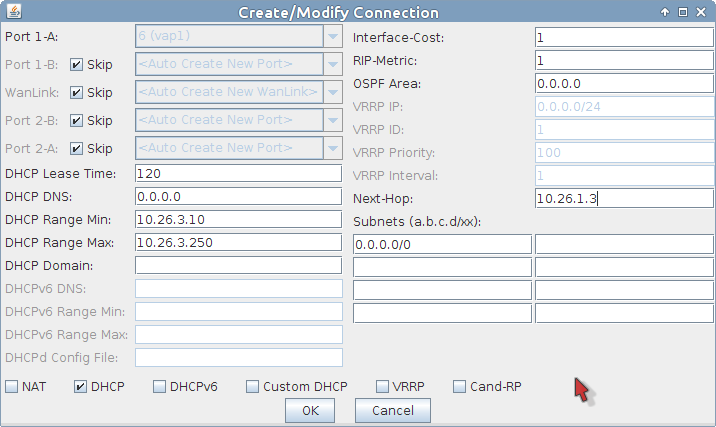Uncheck the DHCP checkbox

[x=81, y=386]
